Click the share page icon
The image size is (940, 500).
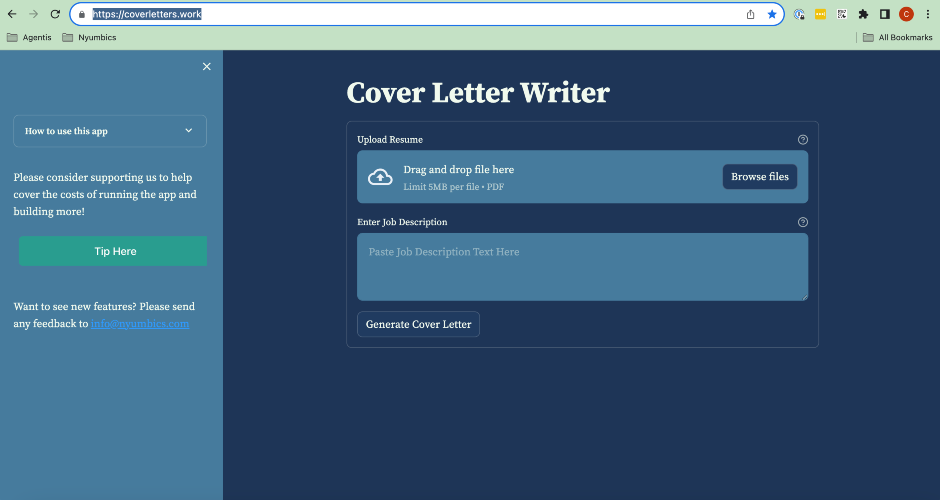[x=751, y=14]
